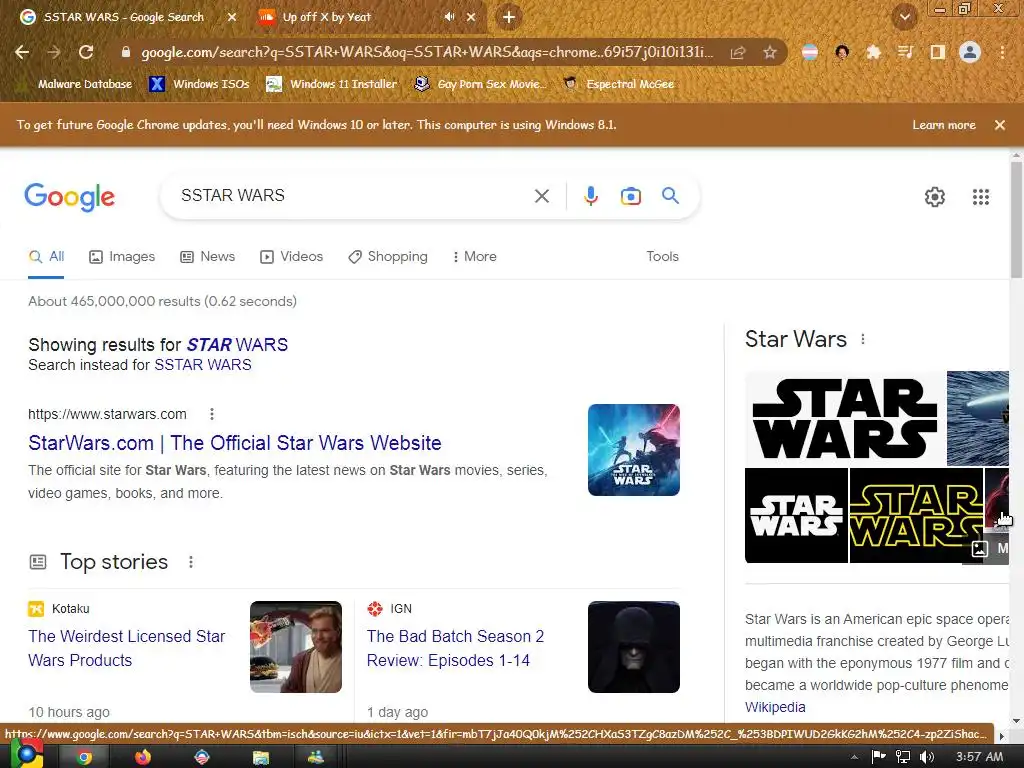
Task: Click the Google search input field
Action: point(353,195)
